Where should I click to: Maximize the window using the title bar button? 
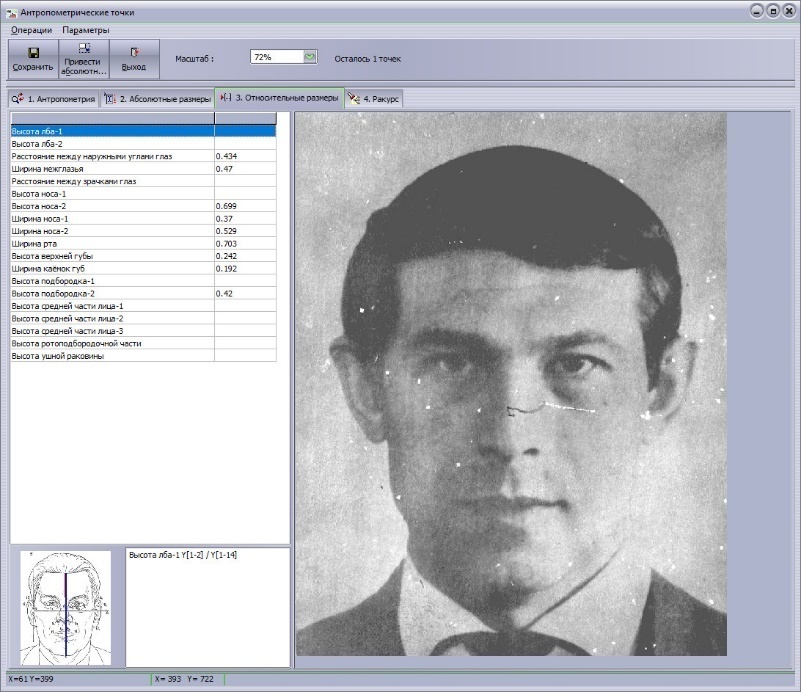coord(773,12)
